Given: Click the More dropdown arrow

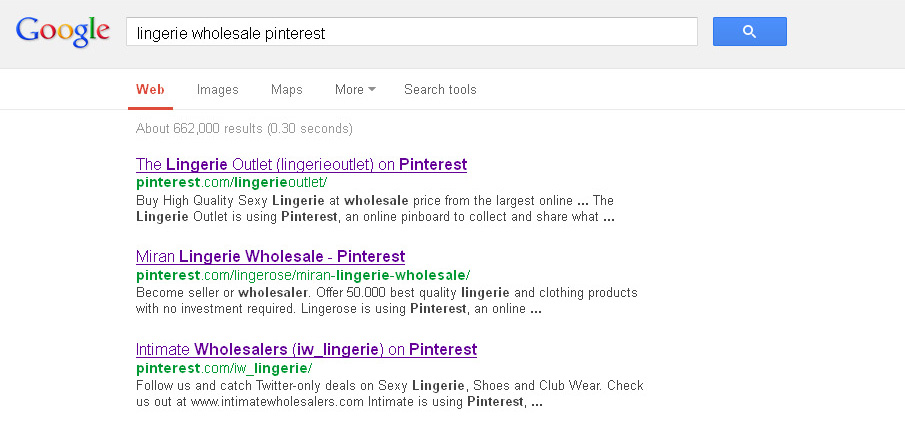Looking at the screenshot, I should 372,90.
